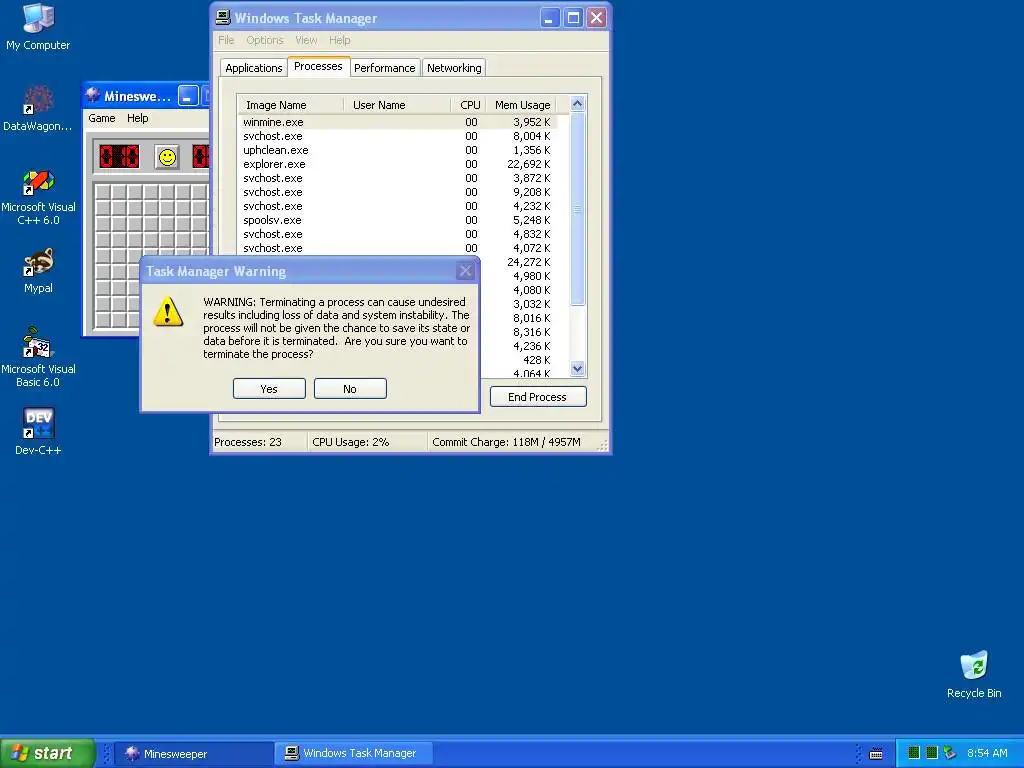Select the Windows Task Manager taskbar button
Image resolution: width=1024 pixels, height=768 pixels.
tap(353, 754)
